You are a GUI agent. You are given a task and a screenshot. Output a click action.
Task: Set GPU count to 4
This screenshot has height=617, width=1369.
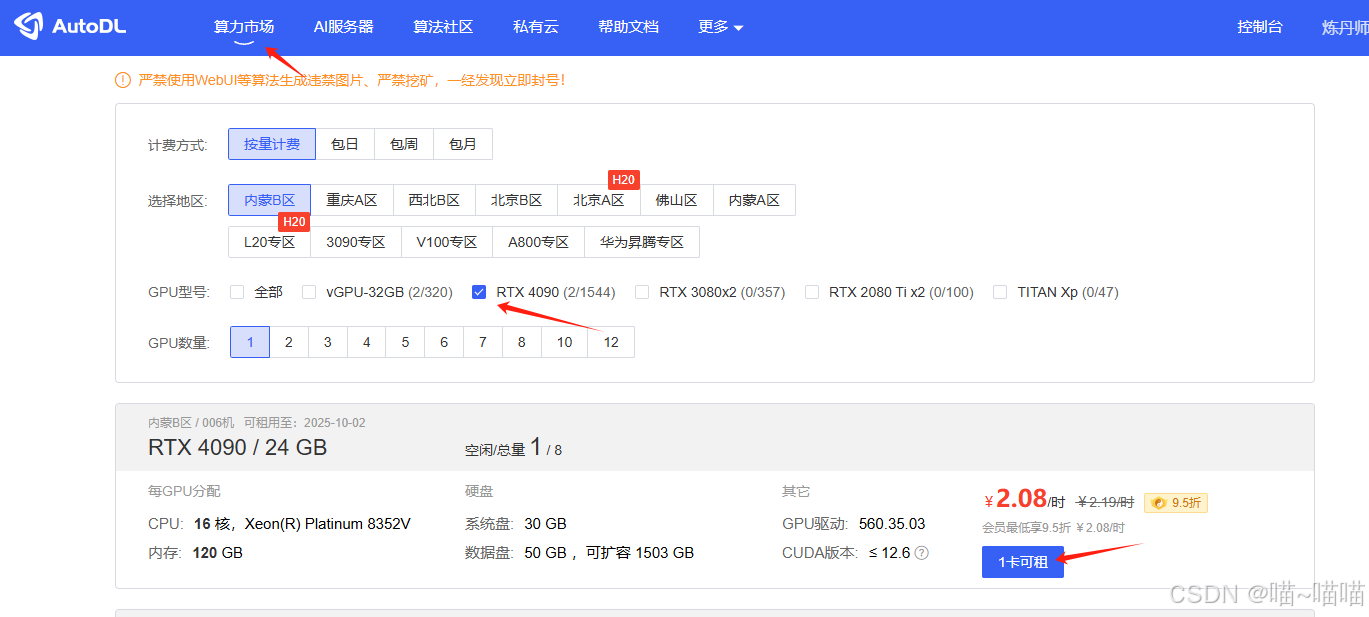click(367, 342)
